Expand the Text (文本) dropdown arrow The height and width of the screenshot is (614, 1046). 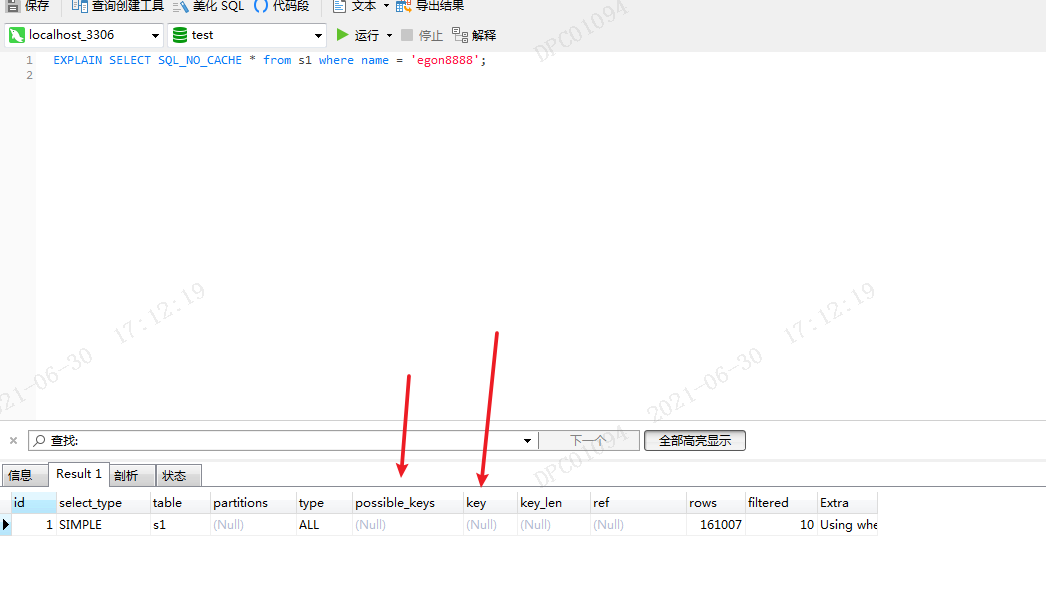coord(386,6)
